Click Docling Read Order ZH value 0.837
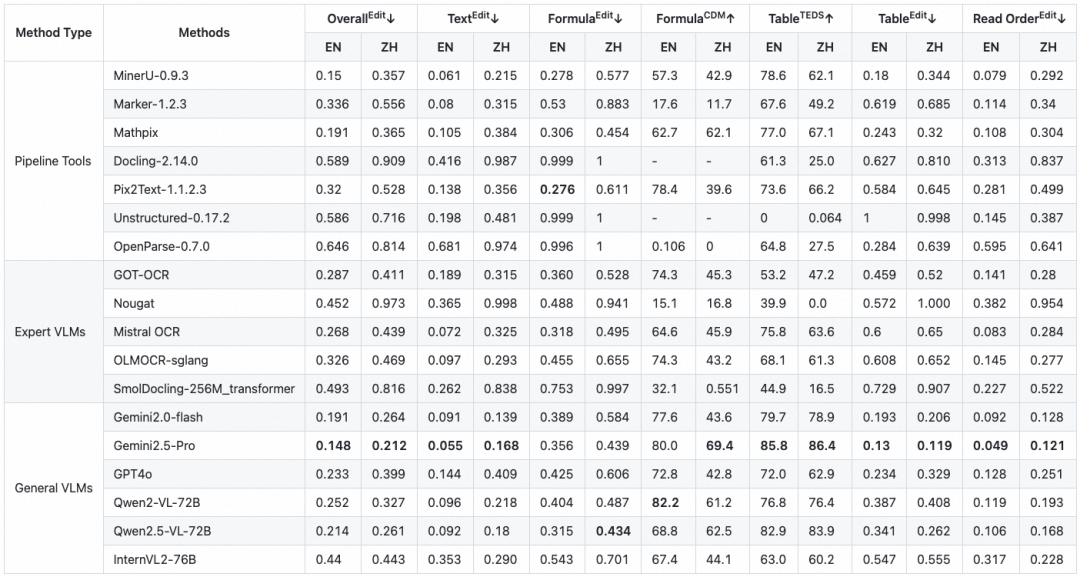 (x=1046, y=161)
